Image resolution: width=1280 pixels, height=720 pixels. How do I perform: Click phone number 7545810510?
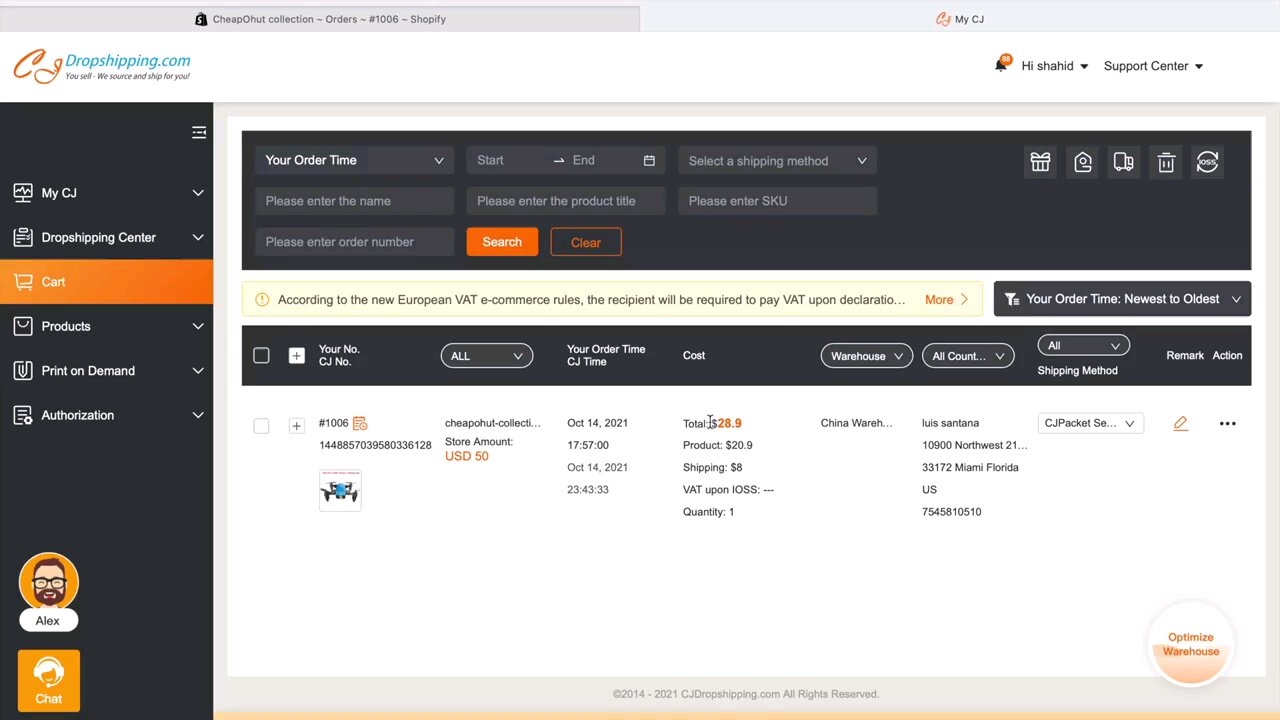[952, 512]
